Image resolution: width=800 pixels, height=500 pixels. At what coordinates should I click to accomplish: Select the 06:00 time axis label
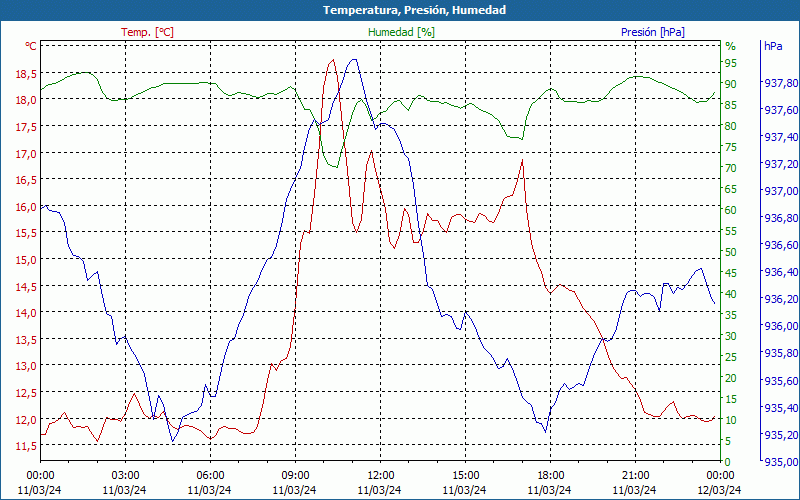tap(210, 476)
